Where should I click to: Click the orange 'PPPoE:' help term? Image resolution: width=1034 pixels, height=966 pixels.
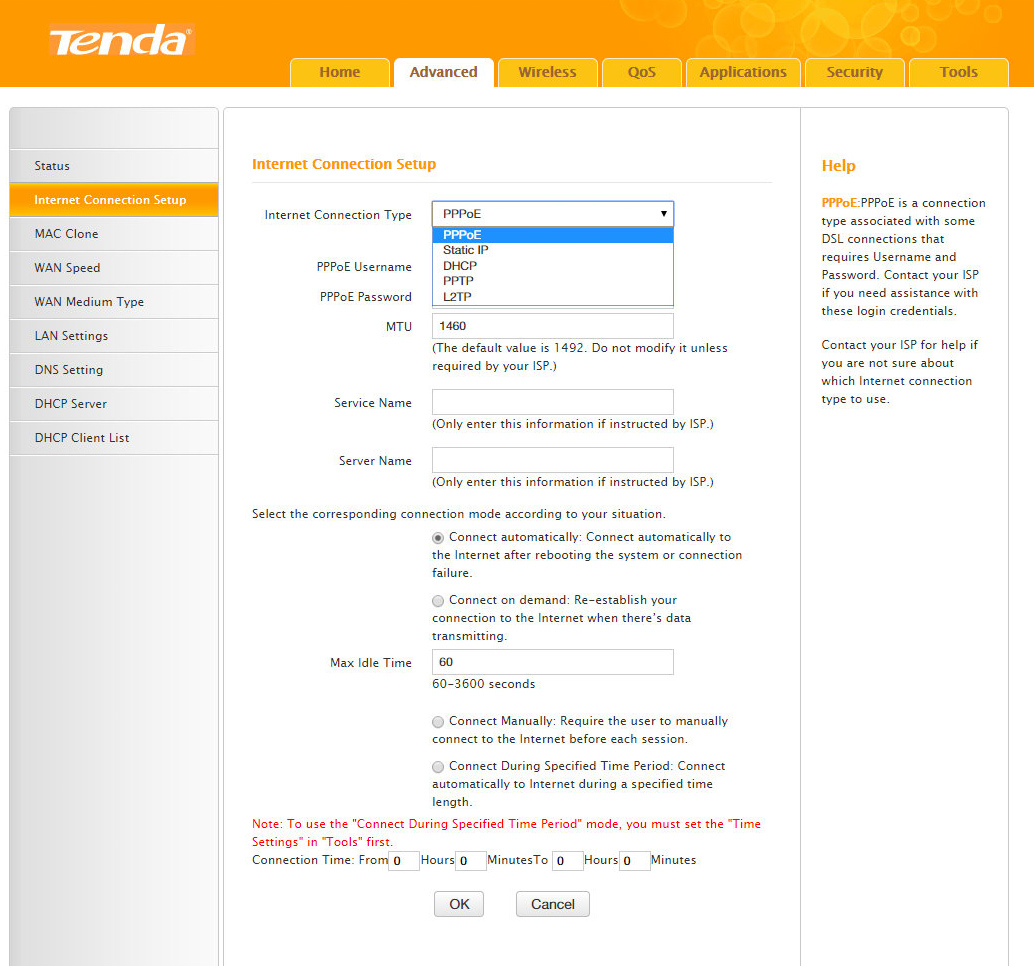pos(840,202)
